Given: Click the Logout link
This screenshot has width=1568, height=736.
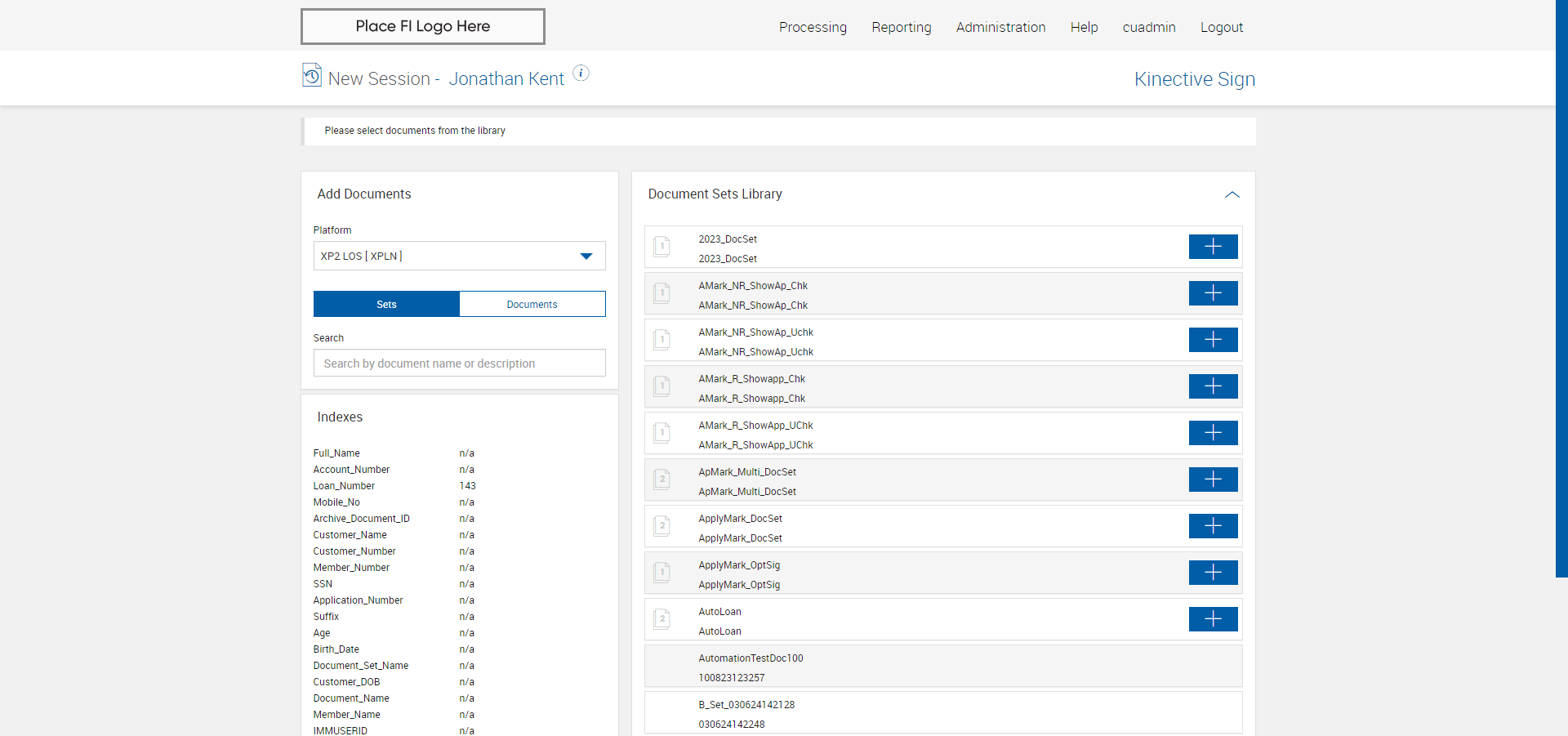Looking at the screenshot, I should click(x=1221, y=27).
